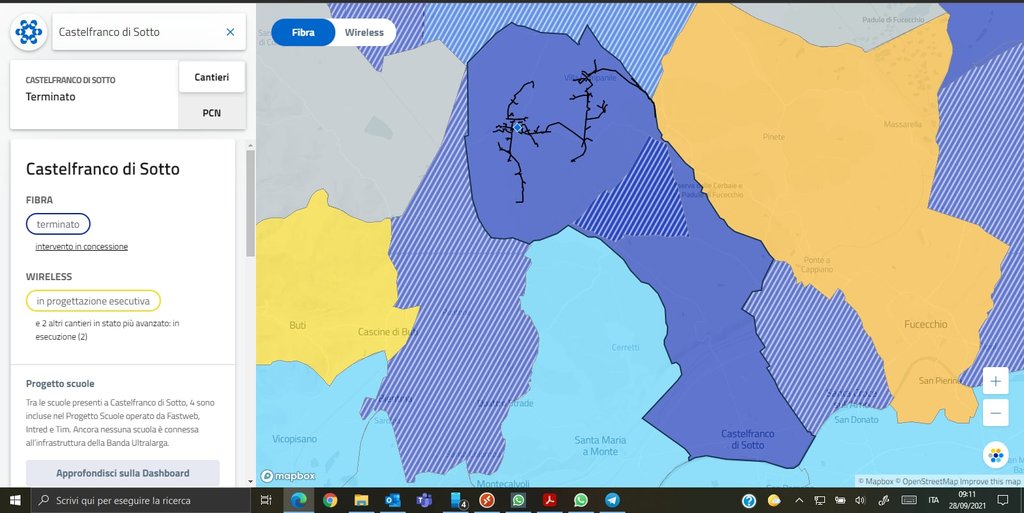Clear the Castelfranco di Sotto search
The width and height of the screenshot is (1024, 513).
pyautogui.click(x=230, y=32)
